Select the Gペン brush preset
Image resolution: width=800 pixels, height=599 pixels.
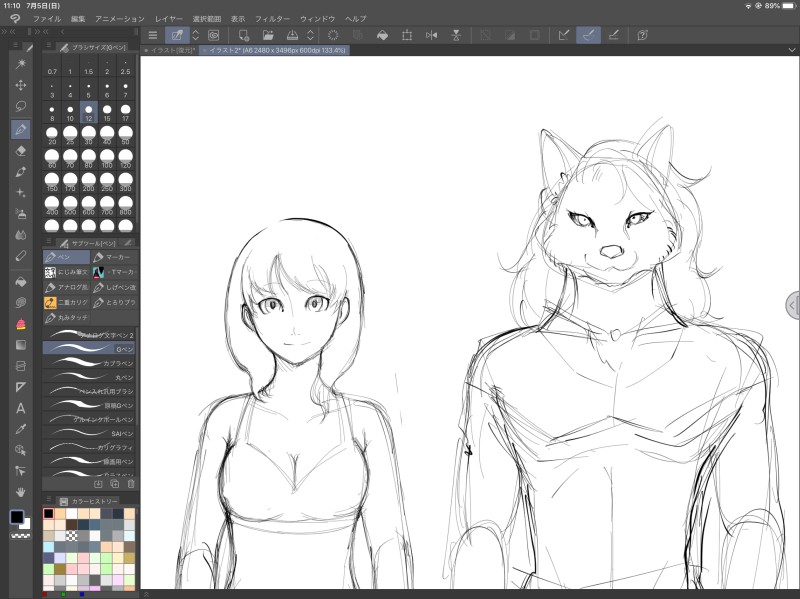(90, 349)
